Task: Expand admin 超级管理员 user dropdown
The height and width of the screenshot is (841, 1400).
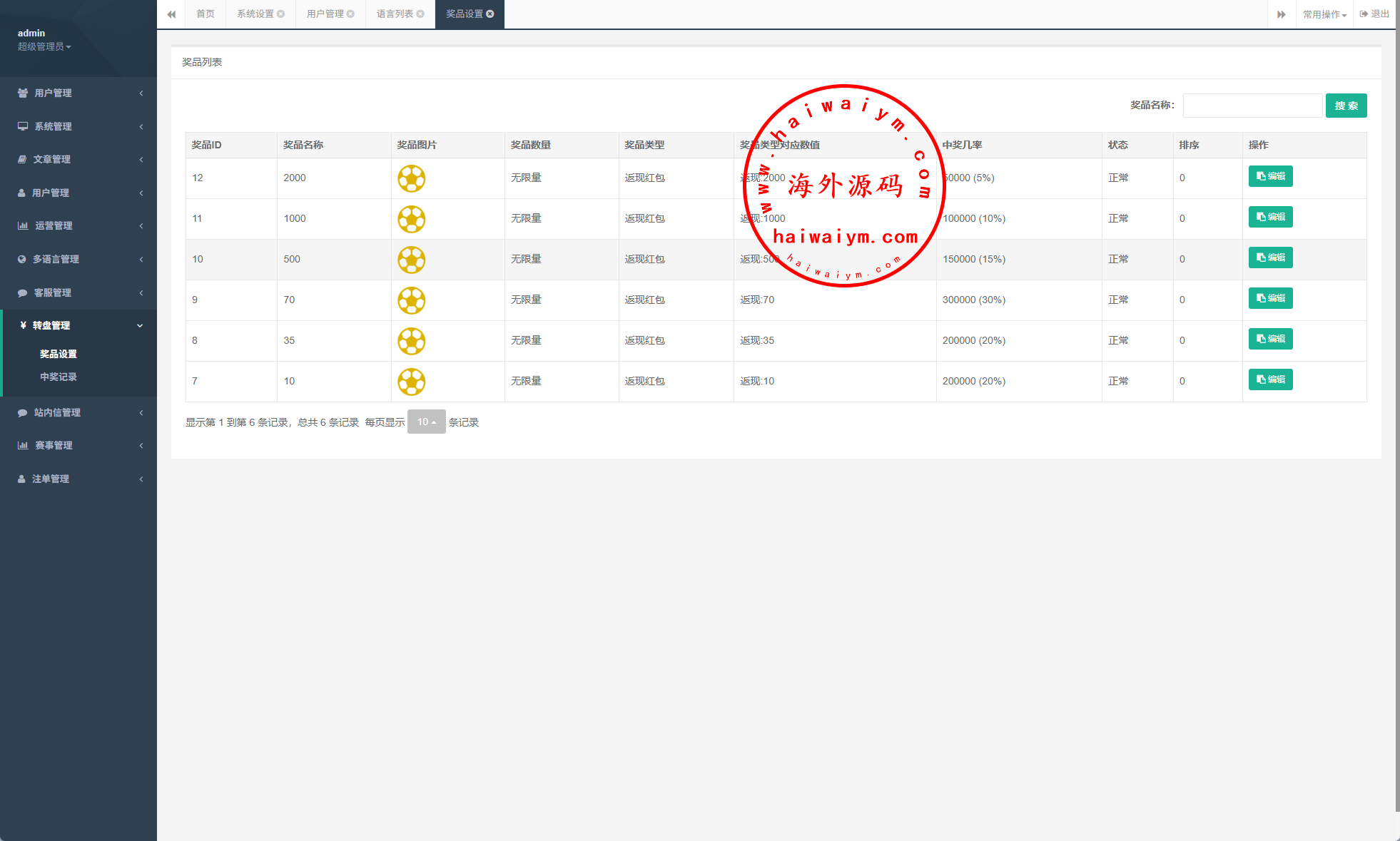Action: 44,46
